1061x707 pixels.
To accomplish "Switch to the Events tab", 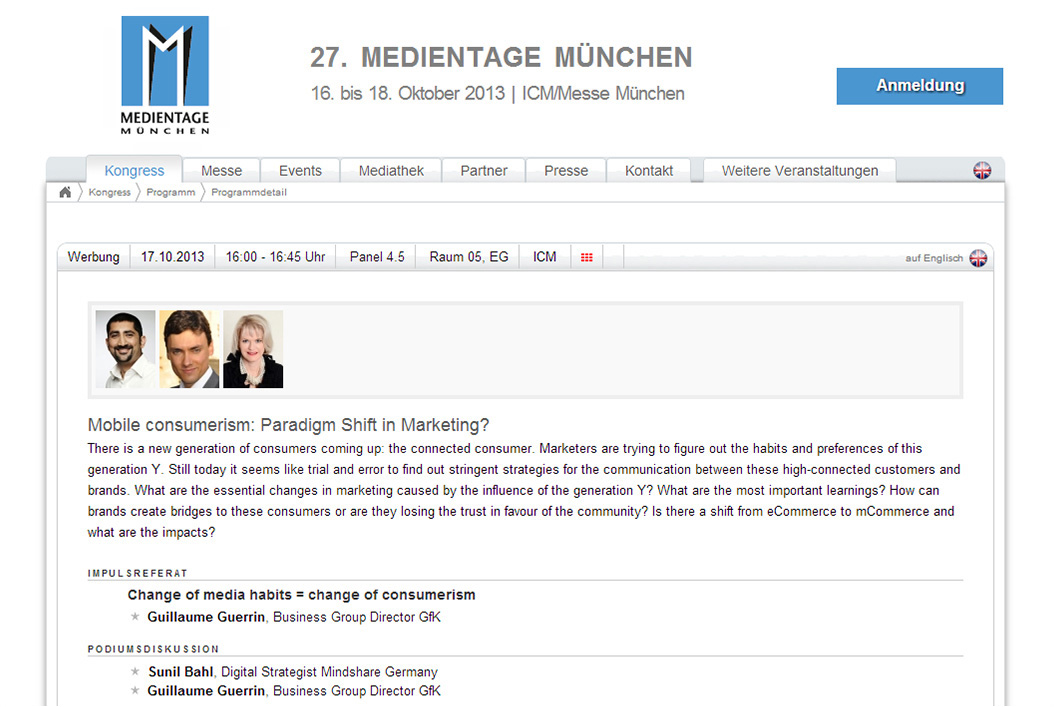I will [x=299, y=170].
